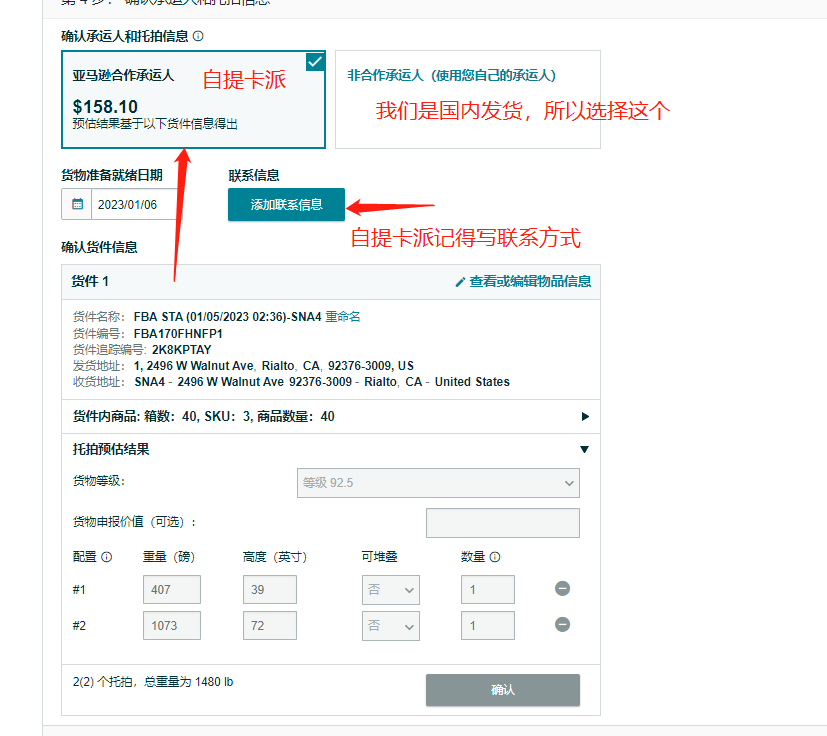Click the 货件 1 header title
Screen dimensions: 827x736
pos(90,281)
